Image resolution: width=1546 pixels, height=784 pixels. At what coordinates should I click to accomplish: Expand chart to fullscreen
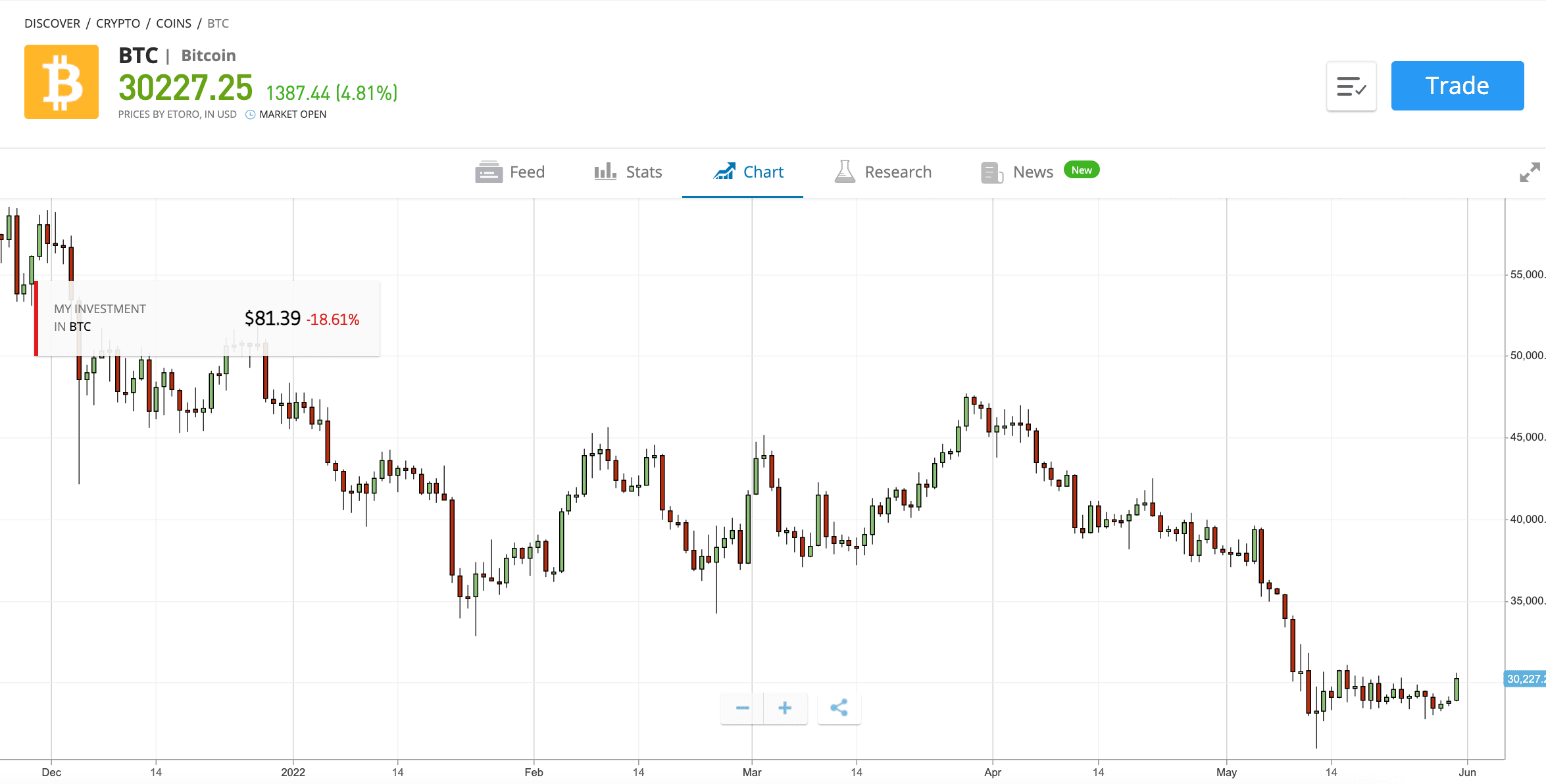pos(1530,172)
